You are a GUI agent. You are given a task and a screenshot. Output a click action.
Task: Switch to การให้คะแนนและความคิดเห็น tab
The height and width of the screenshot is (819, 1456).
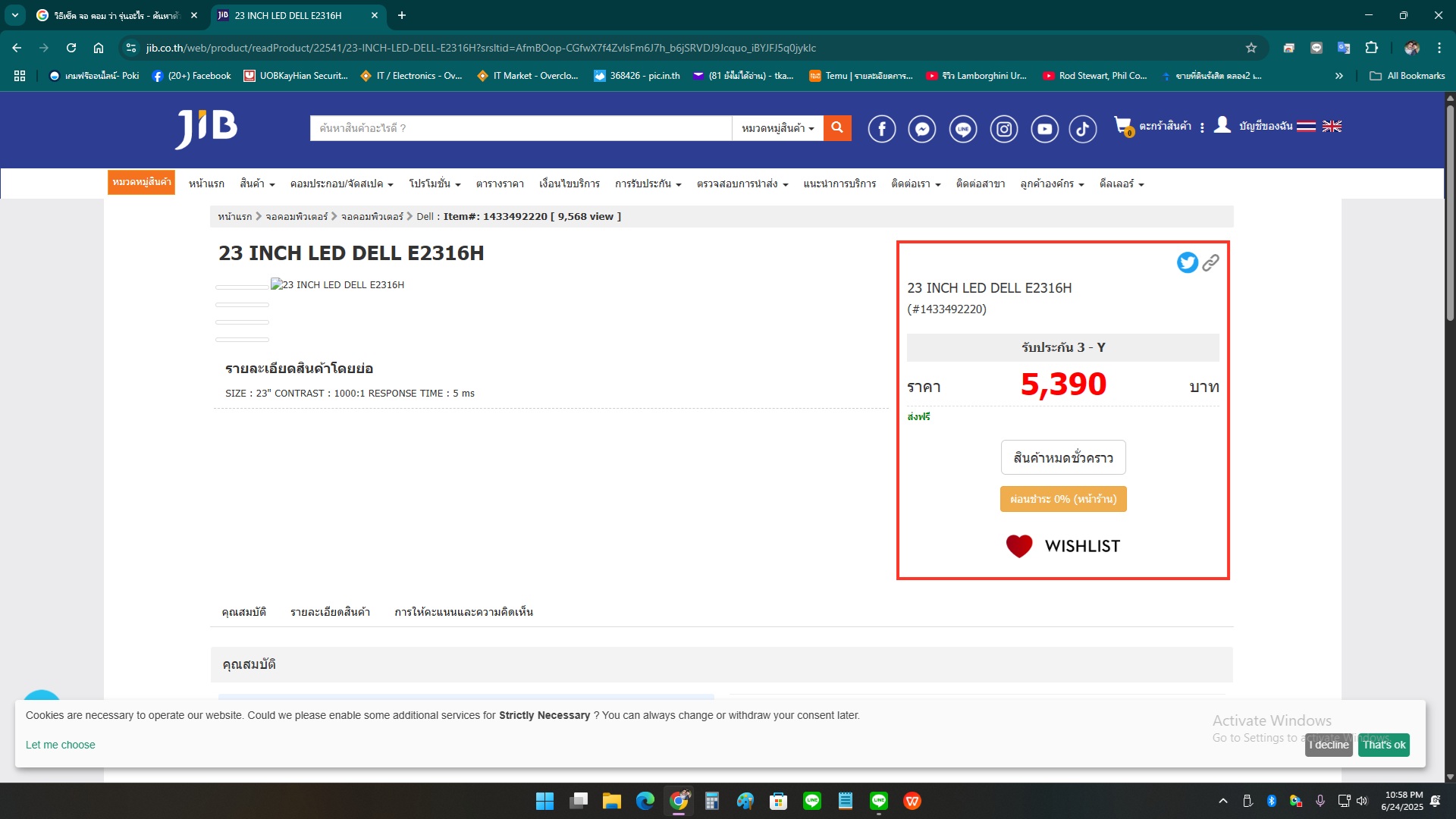click(x=463, y=612)
